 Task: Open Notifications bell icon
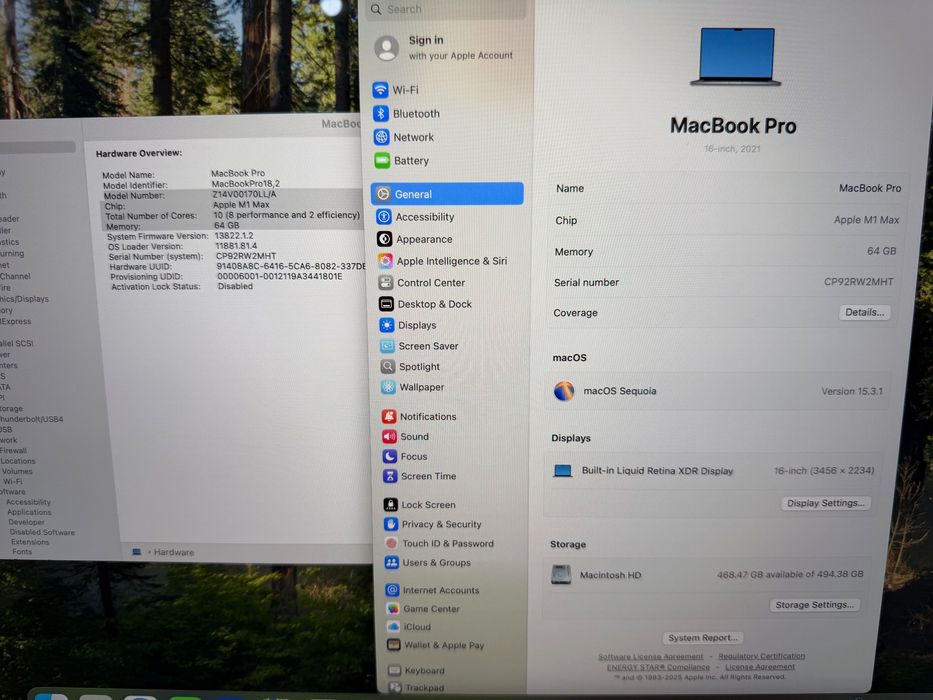[x=389, y=417]
